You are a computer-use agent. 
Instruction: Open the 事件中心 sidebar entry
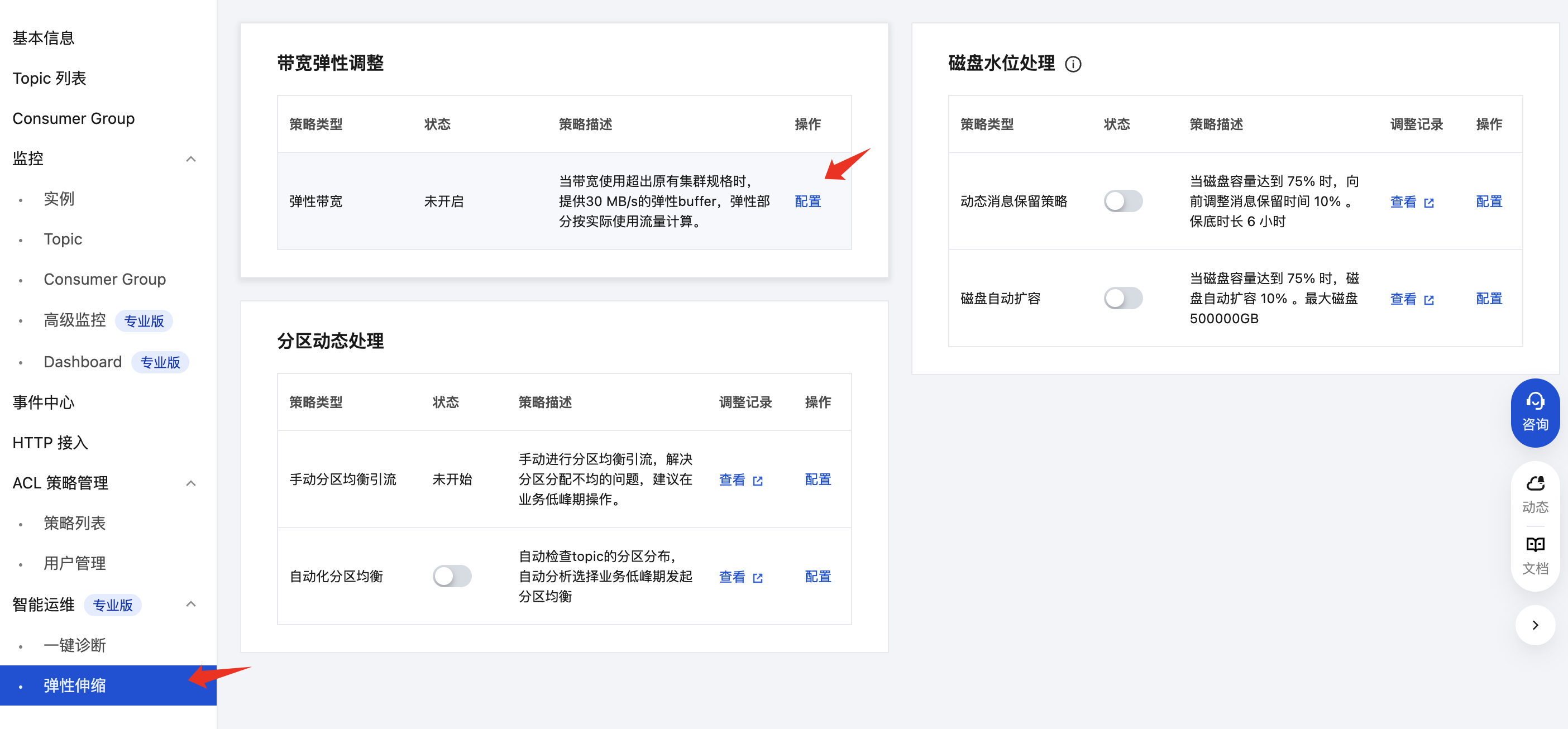(43, 402)
